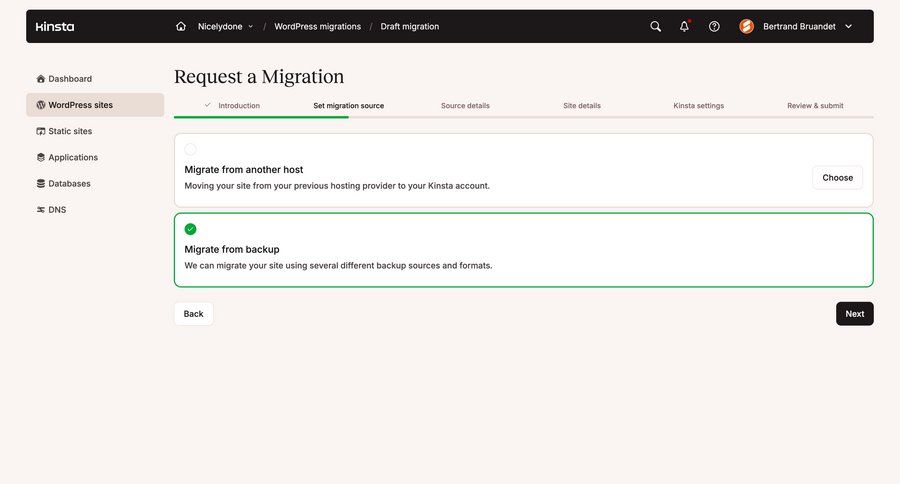
Task: Select the Migrate from another host radio
Action: tap(191, 150)
